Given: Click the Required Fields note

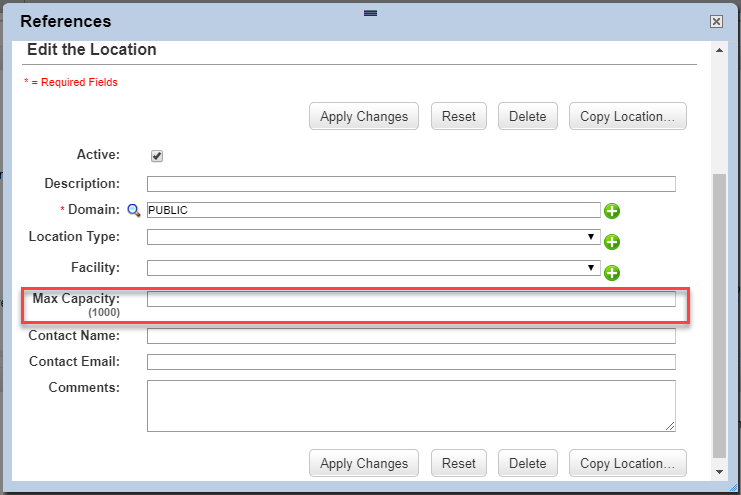Looking at the screenshot, I should [71, 82].
